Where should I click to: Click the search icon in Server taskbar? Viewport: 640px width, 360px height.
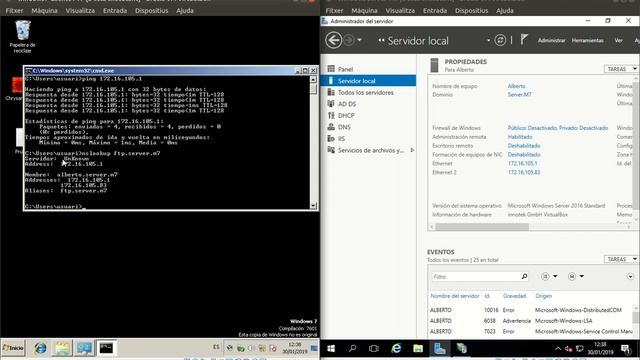coord(352,349)
